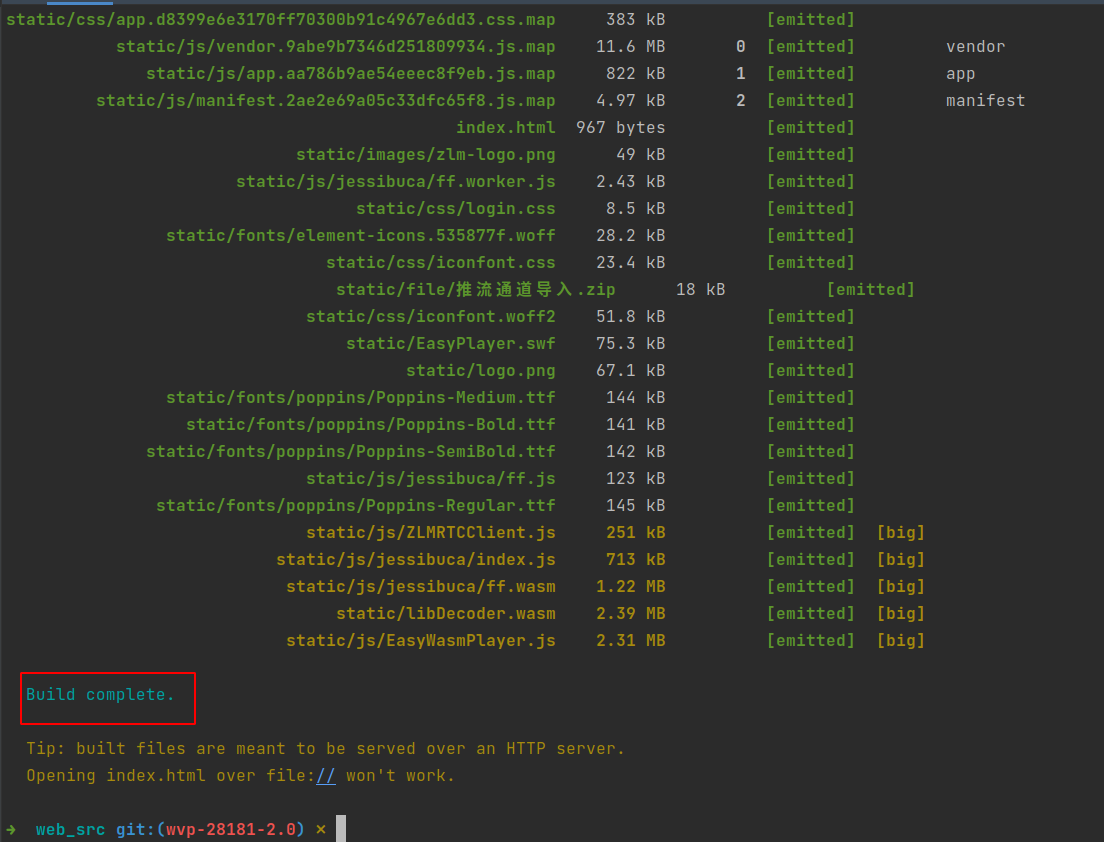Click the web_src directory name in prompt
1104x842 pixels.
(x=70, y=830)
